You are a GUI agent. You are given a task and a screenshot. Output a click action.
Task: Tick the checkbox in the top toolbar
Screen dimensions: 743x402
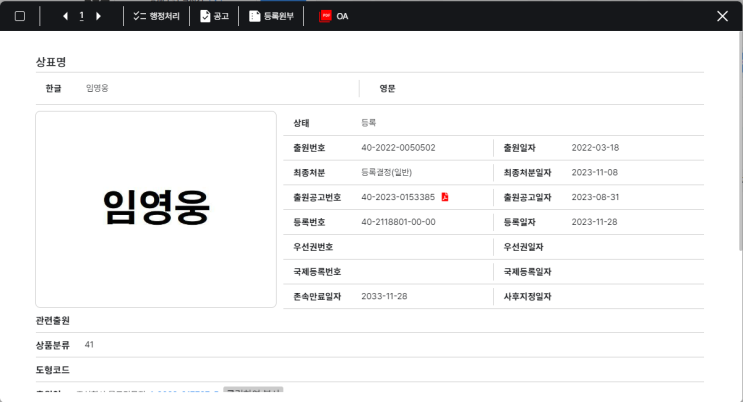[x=20, y=16]
